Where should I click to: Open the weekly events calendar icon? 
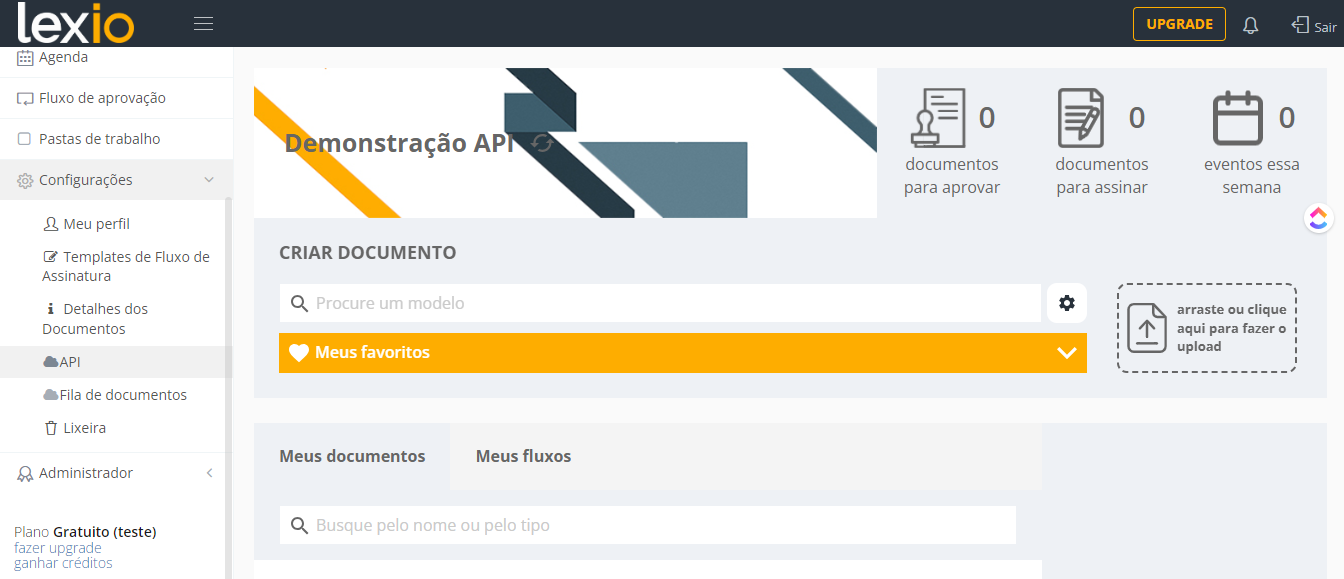1238,118
